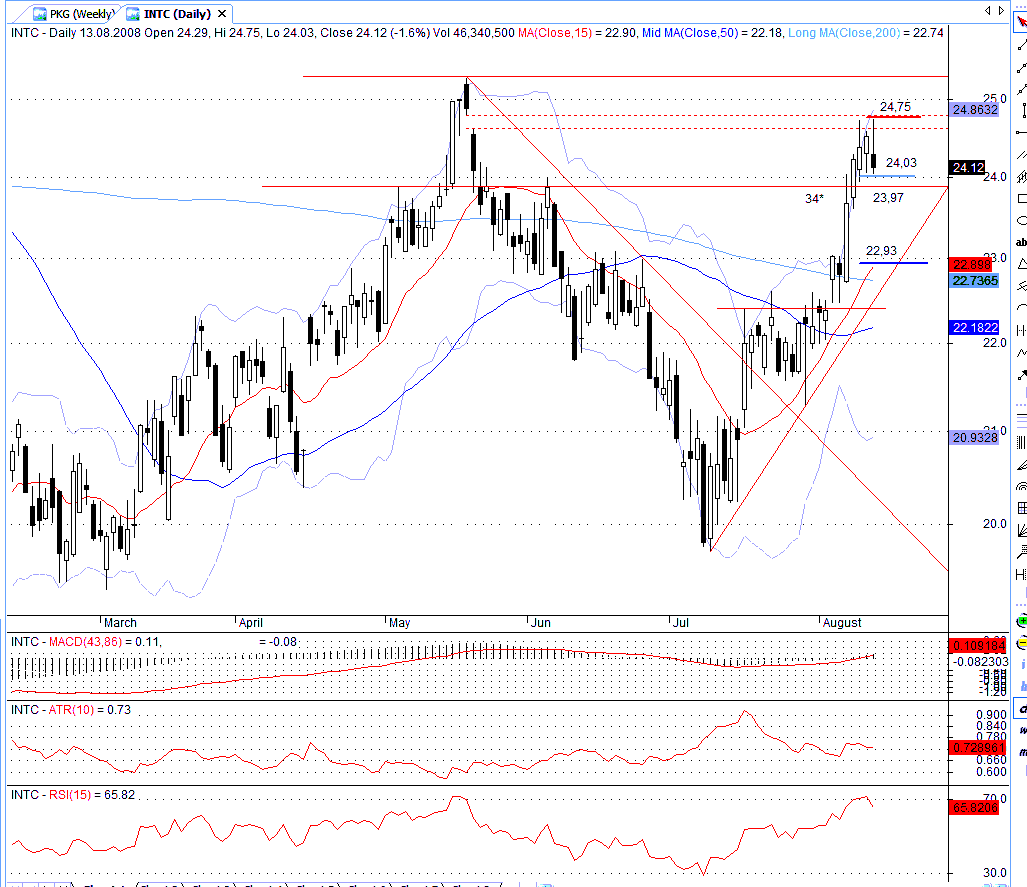Click the RSI(15) indicator label
1027x887 pixels.
click(70, 795)
